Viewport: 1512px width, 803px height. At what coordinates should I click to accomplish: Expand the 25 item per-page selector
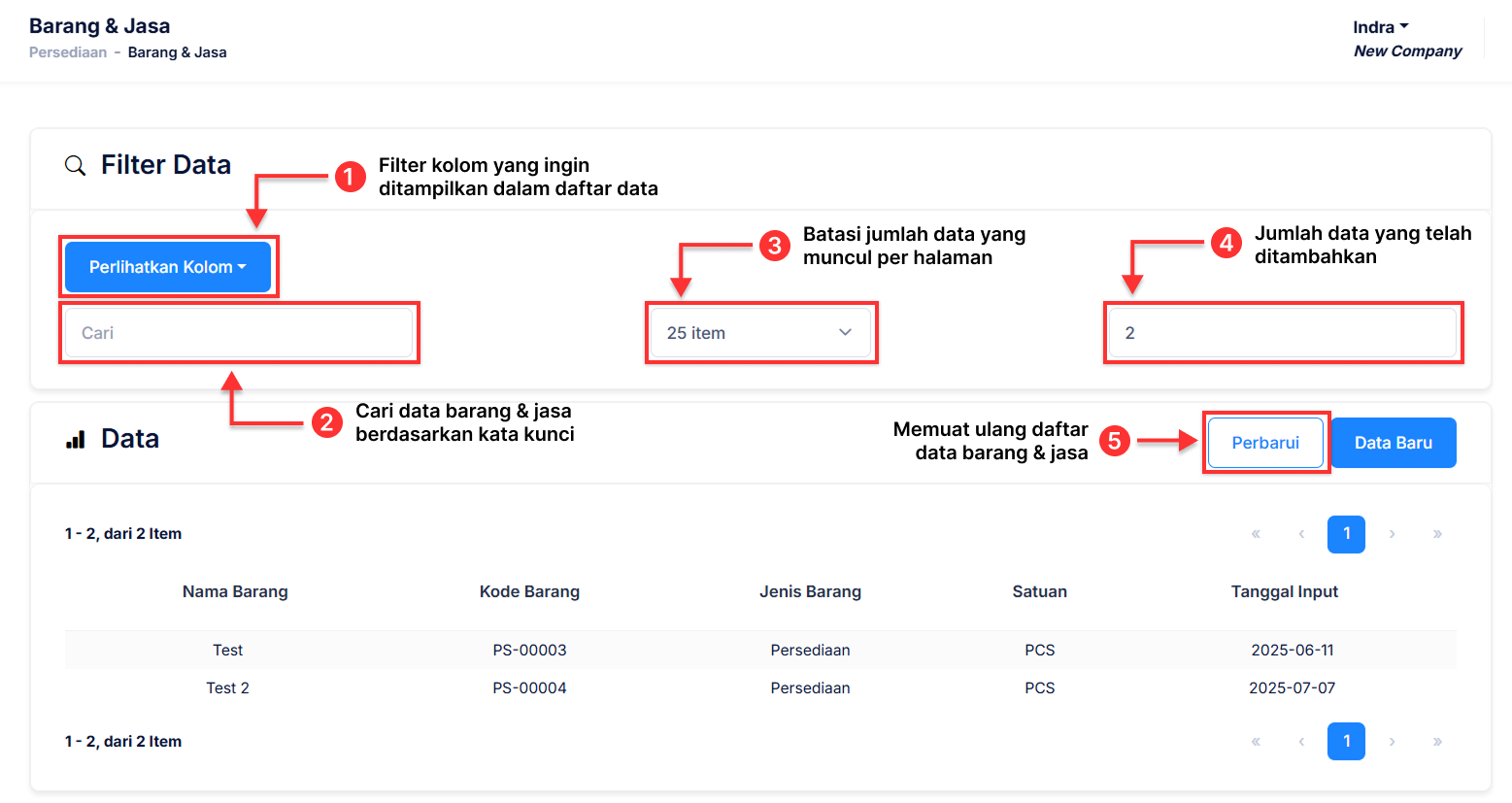point(760,333)
